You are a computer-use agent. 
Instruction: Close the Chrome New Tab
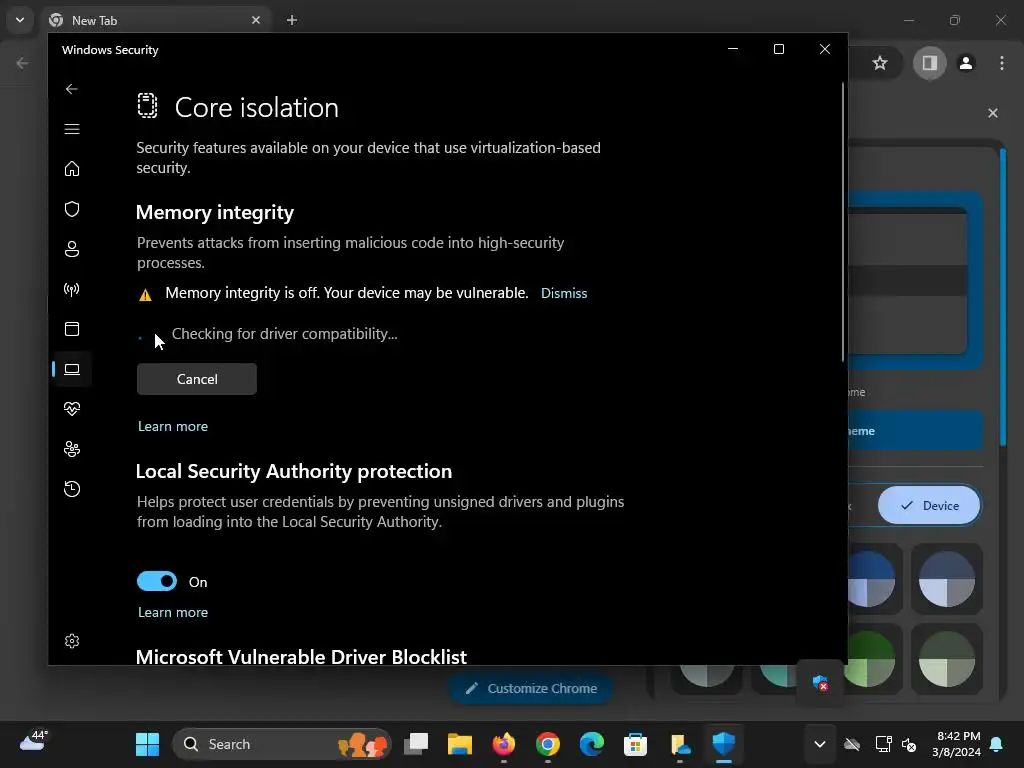(x=256, y=20)
